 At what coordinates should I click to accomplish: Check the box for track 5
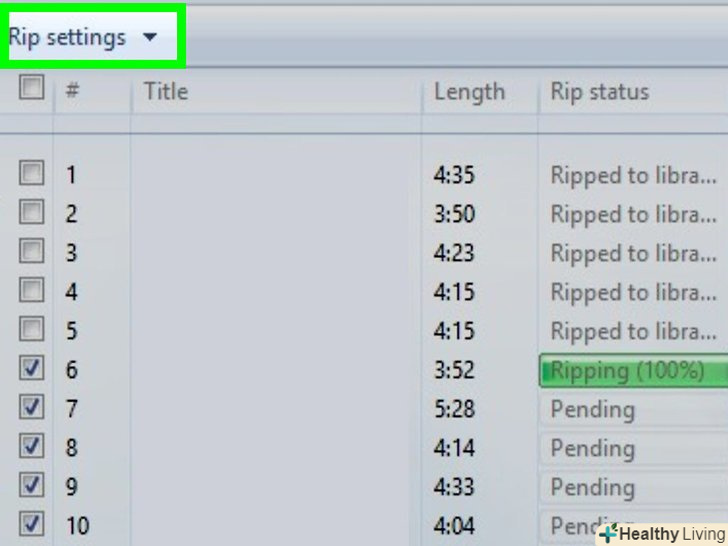pyautogui.click(x=32, y=329)
